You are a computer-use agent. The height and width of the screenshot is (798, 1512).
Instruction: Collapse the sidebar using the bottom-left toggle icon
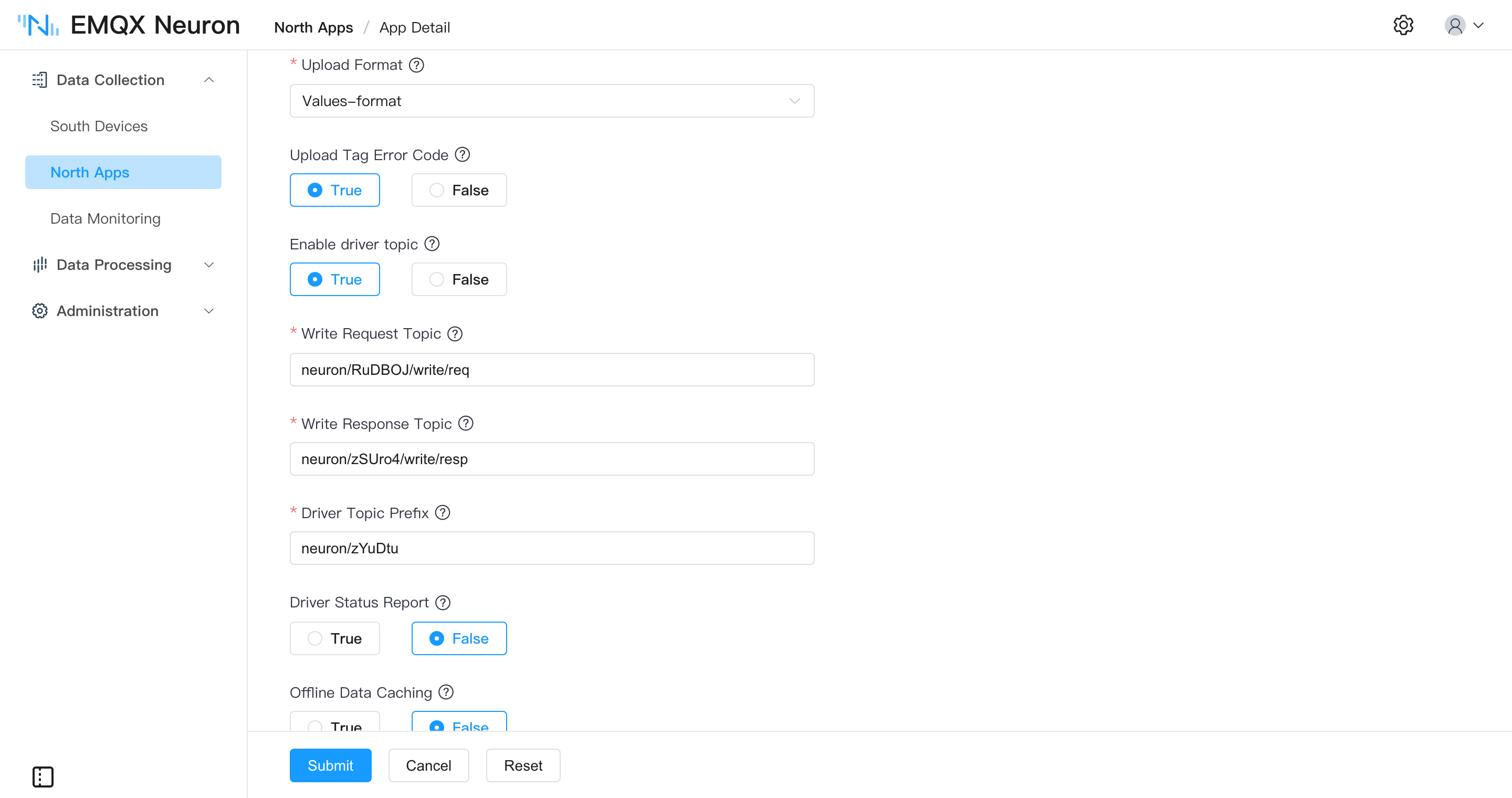pos(43,776)
